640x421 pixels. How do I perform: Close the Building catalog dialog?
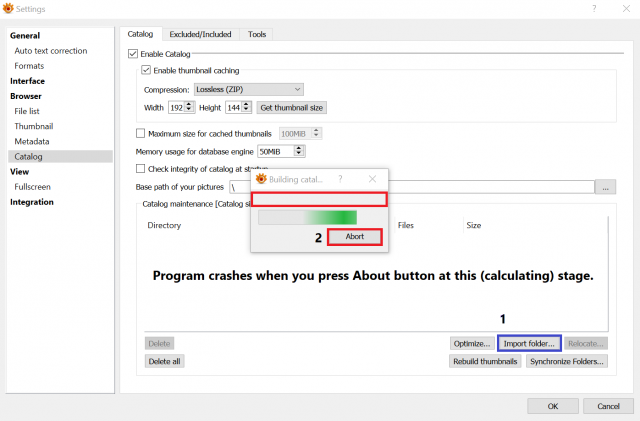tap(372, 179)
